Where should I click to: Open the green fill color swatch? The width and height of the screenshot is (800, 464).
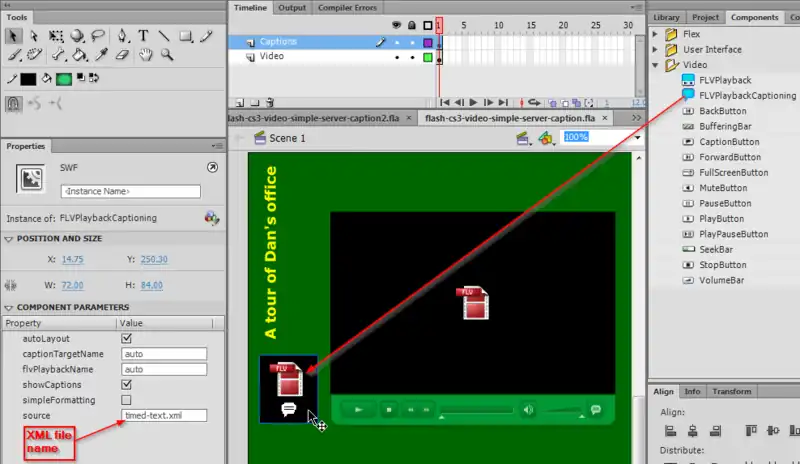point(64,78)
